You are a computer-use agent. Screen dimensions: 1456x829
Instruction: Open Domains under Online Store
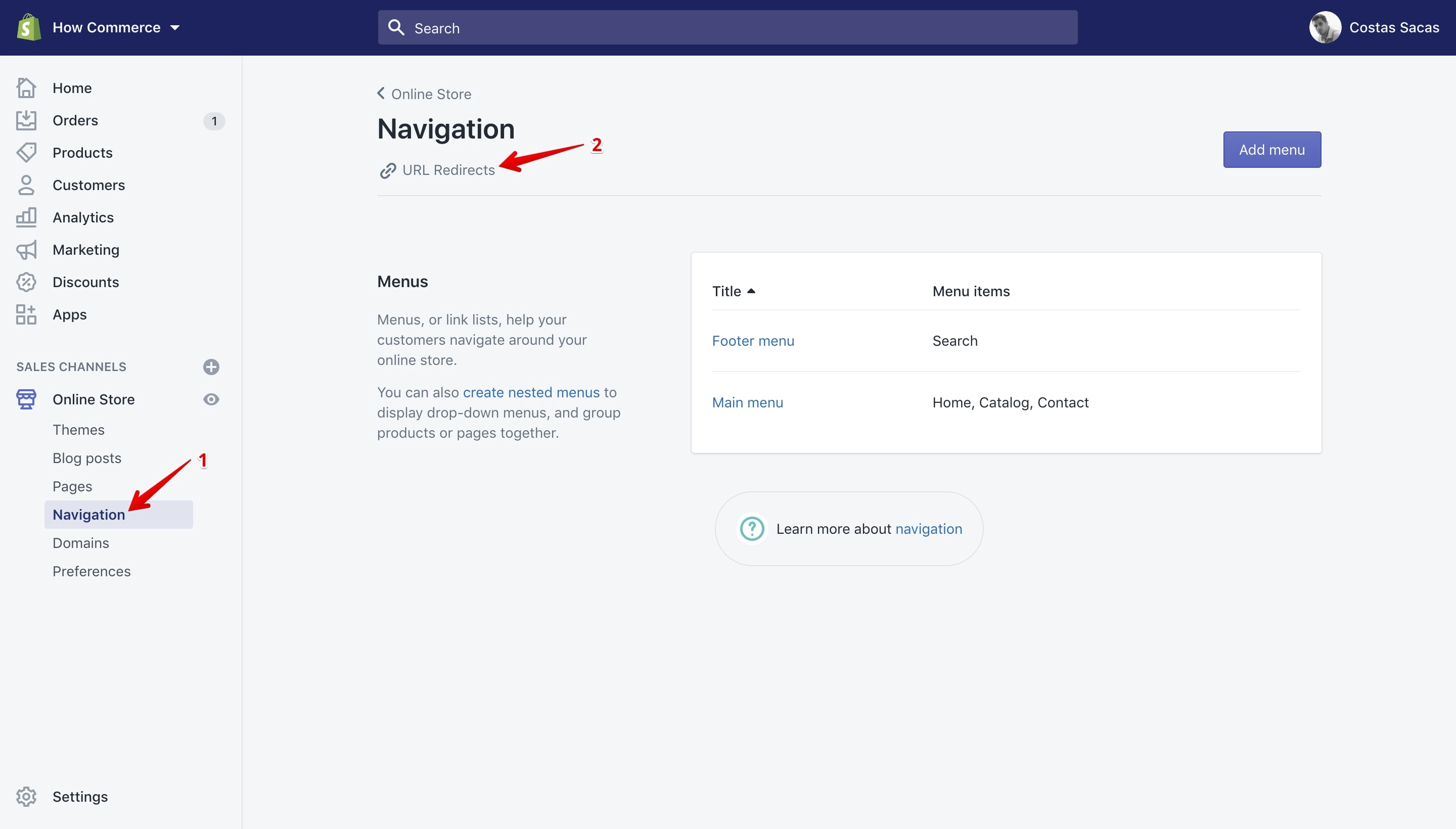tap(81, 543)
